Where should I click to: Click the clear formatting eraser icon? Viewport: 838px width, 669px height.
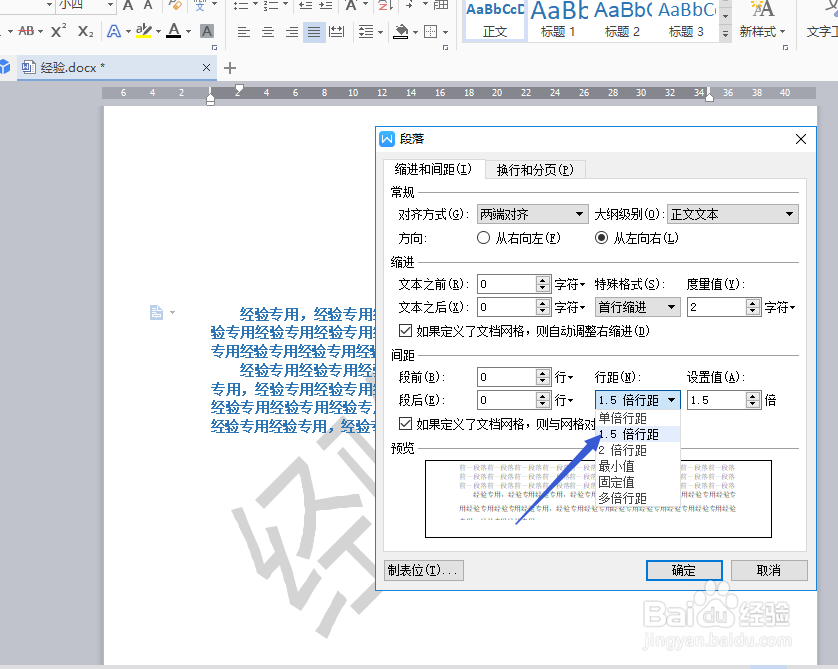pos(175,5)
